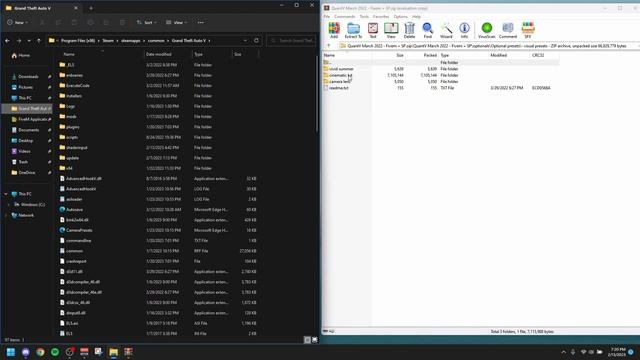Click Extract To in WinRAR toolbar

click(x=353, y=30)
